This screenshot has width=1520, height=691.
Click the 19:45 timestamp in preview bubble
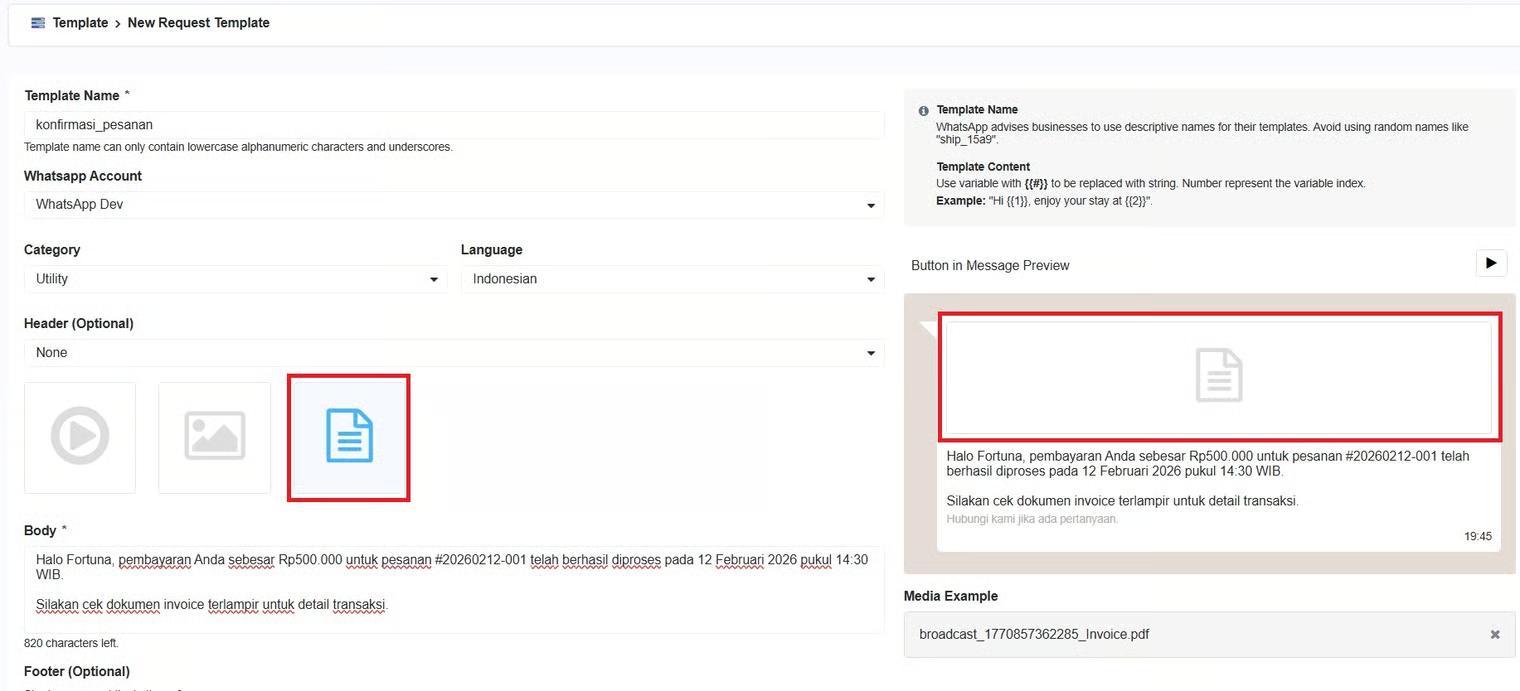tap(1477, 537)
